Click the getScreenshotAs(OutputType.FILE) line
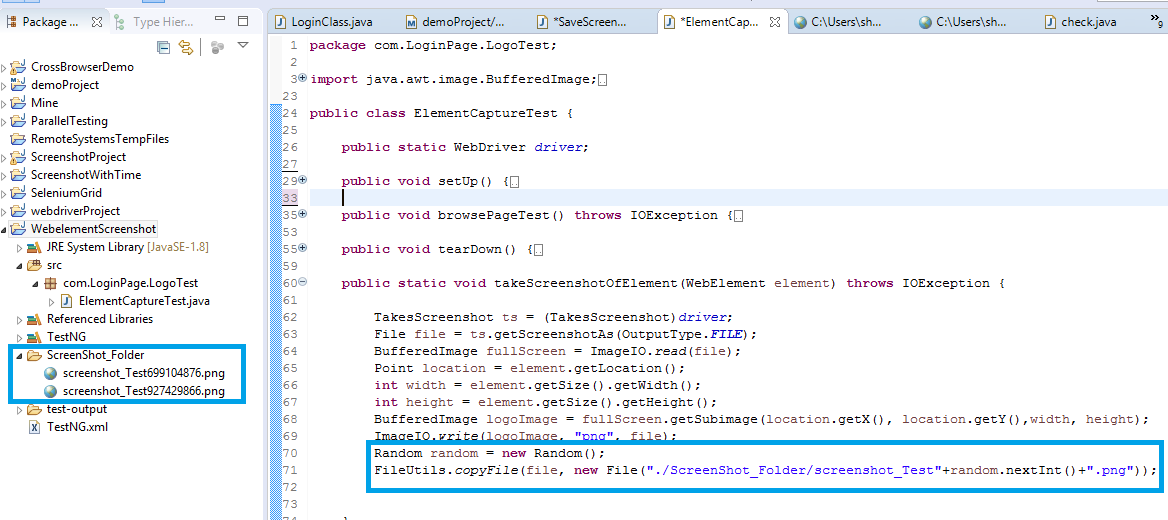This screenshot has width=1168, height=520. [565, 334]
